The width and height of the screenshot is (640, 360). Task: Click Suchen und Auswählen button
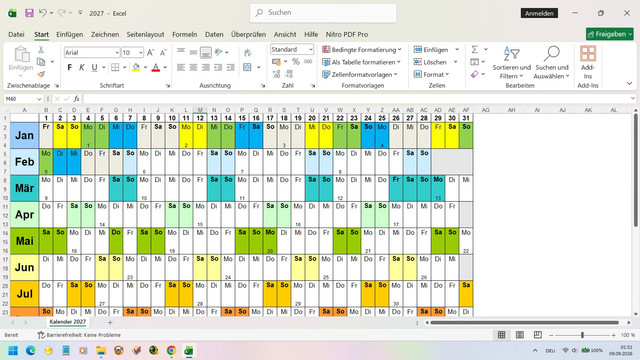tap(551, 62)
